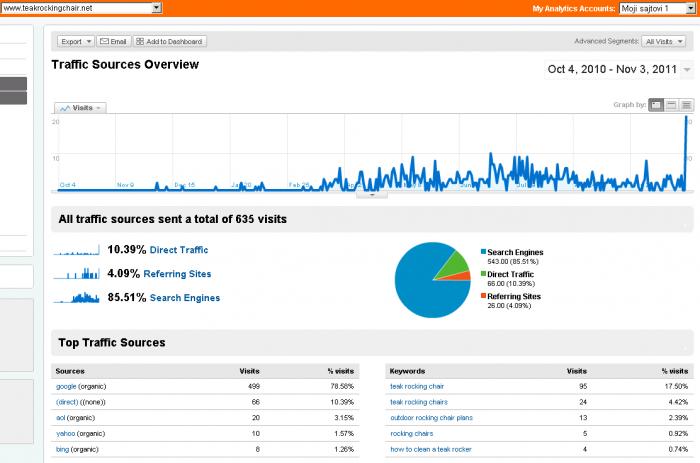Collapse the graph using handle below chart
Screen dimensions: 700x463
372,195
